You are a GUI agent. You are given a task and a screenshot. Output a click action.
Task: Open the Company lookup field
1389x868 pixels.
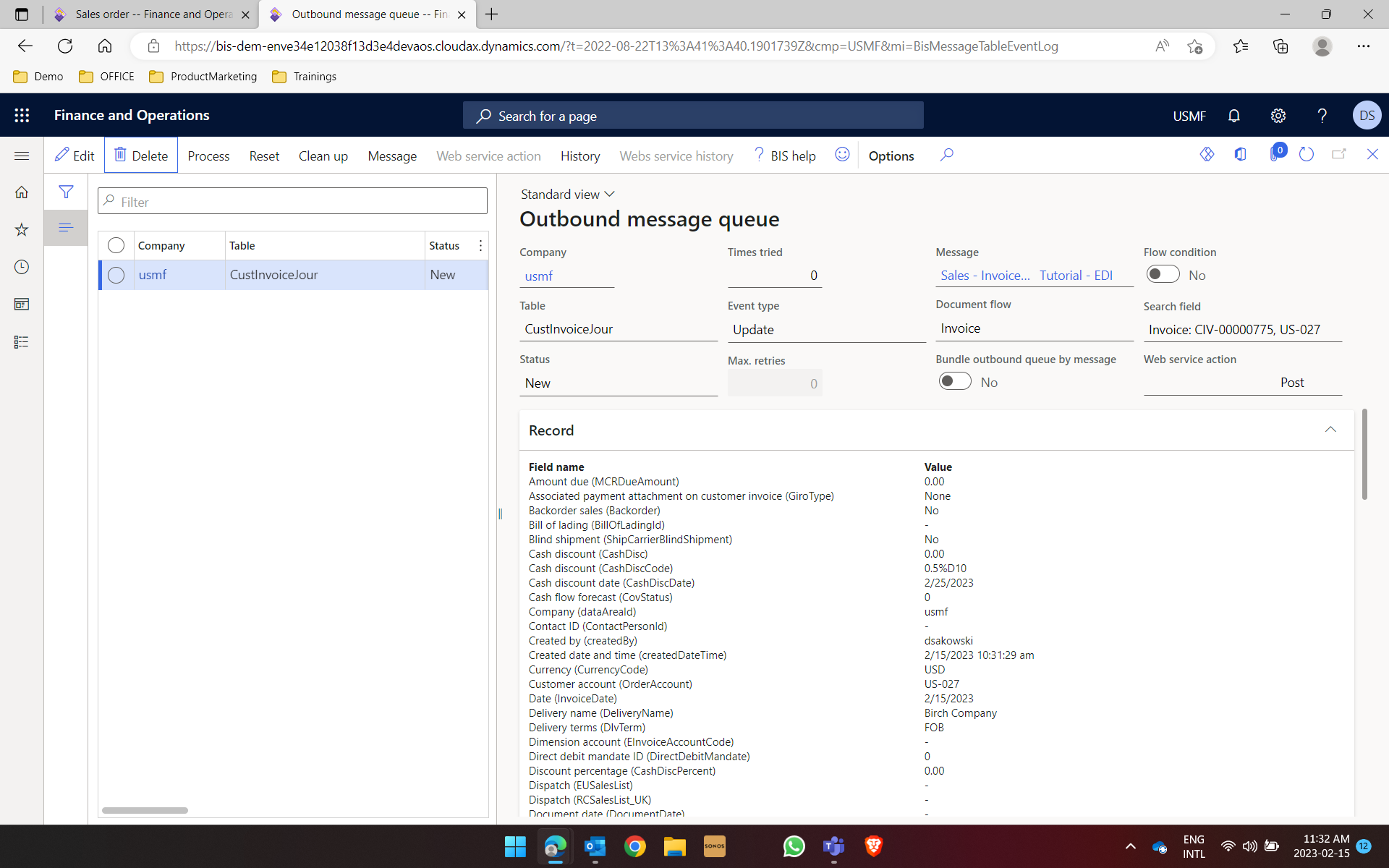click(x=566, y=276)
